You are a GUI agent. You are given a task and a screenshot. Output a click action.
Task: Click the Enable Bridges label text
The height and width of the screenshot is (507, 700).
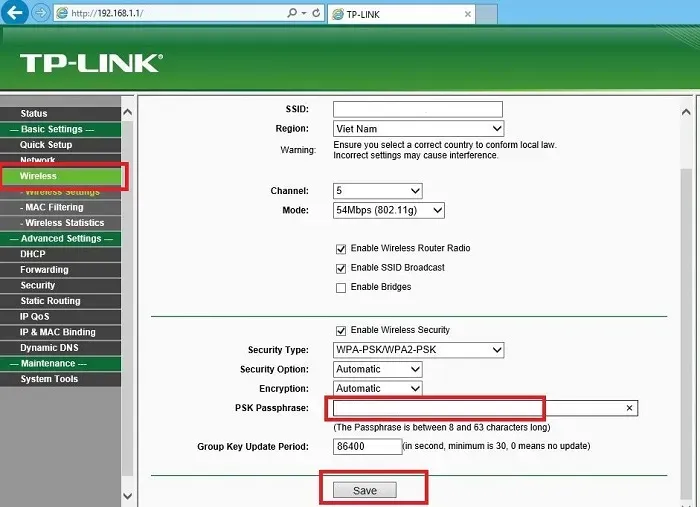coord(381,287)
